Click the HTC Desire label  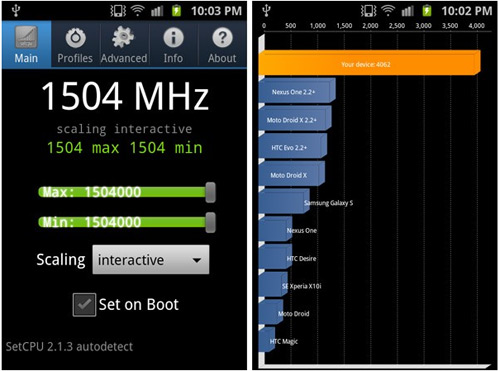301,258
